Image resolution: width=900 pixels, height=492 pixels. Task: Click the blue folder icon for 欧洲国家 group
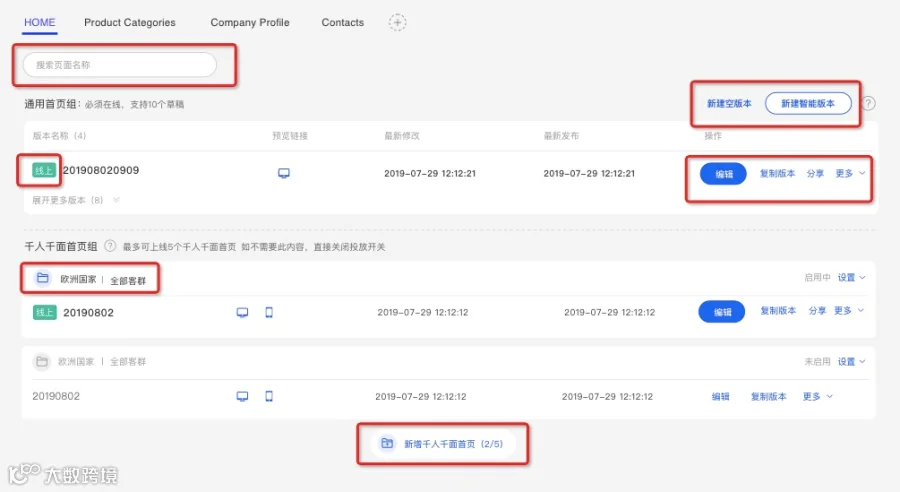click(x=42, y=278)
